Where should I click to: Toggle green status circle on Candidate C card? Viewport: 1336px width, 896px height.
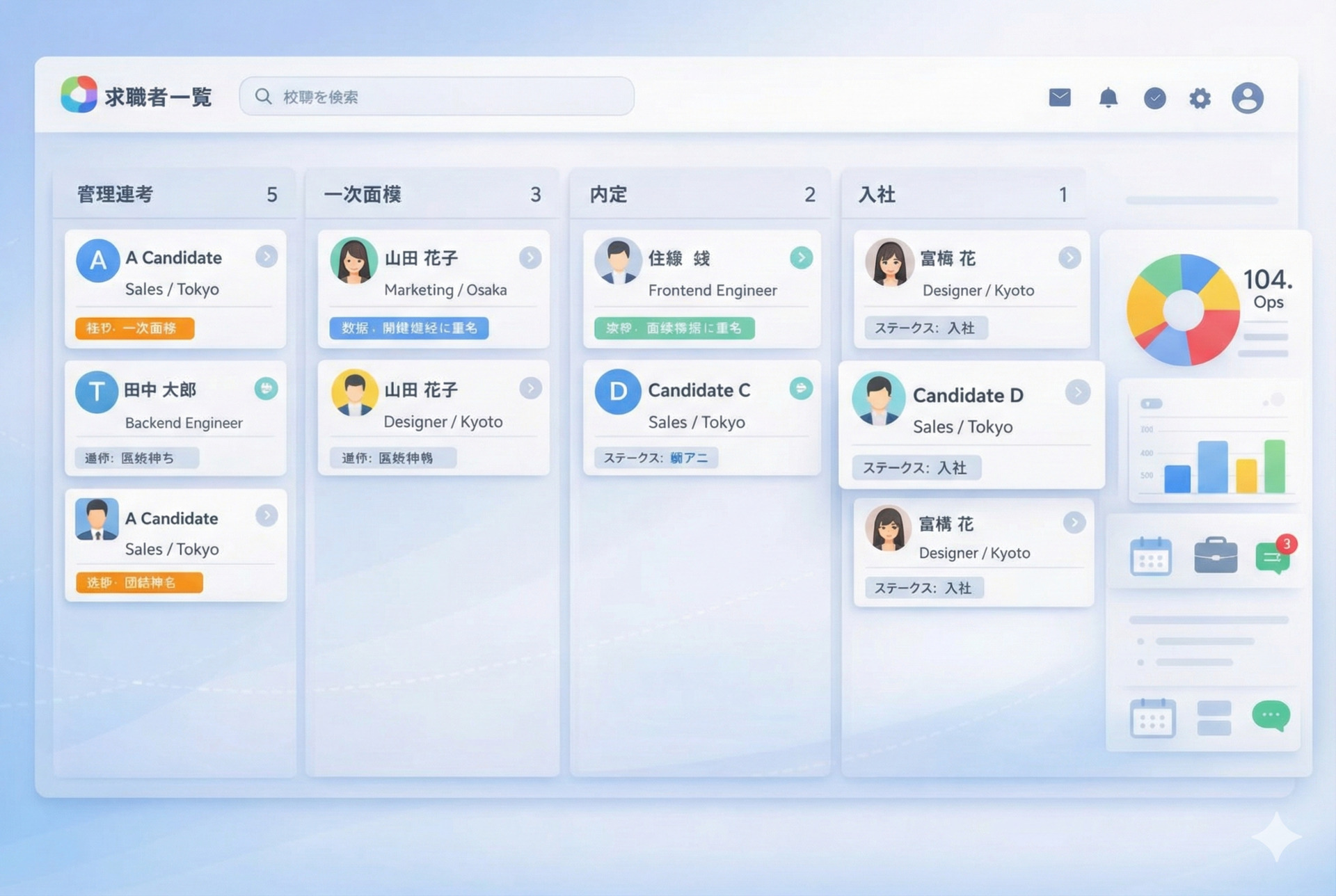click(x=801, y=388)
